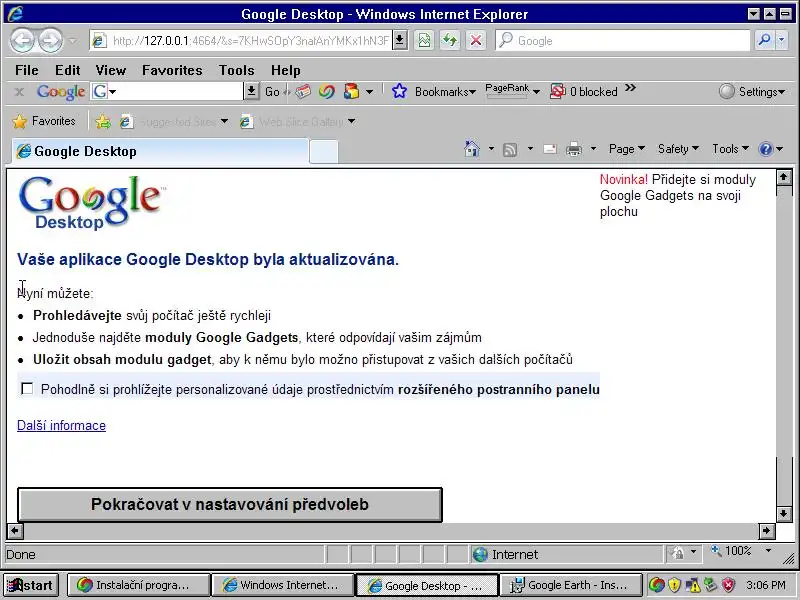
Task: Click the RSS feeds icon
Action: point(510,149)
